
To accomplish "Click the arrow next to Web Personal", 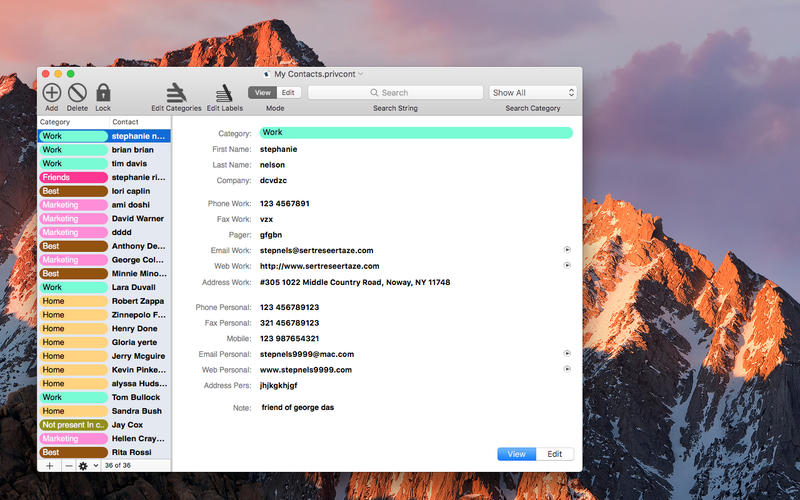I will [567, 369].
